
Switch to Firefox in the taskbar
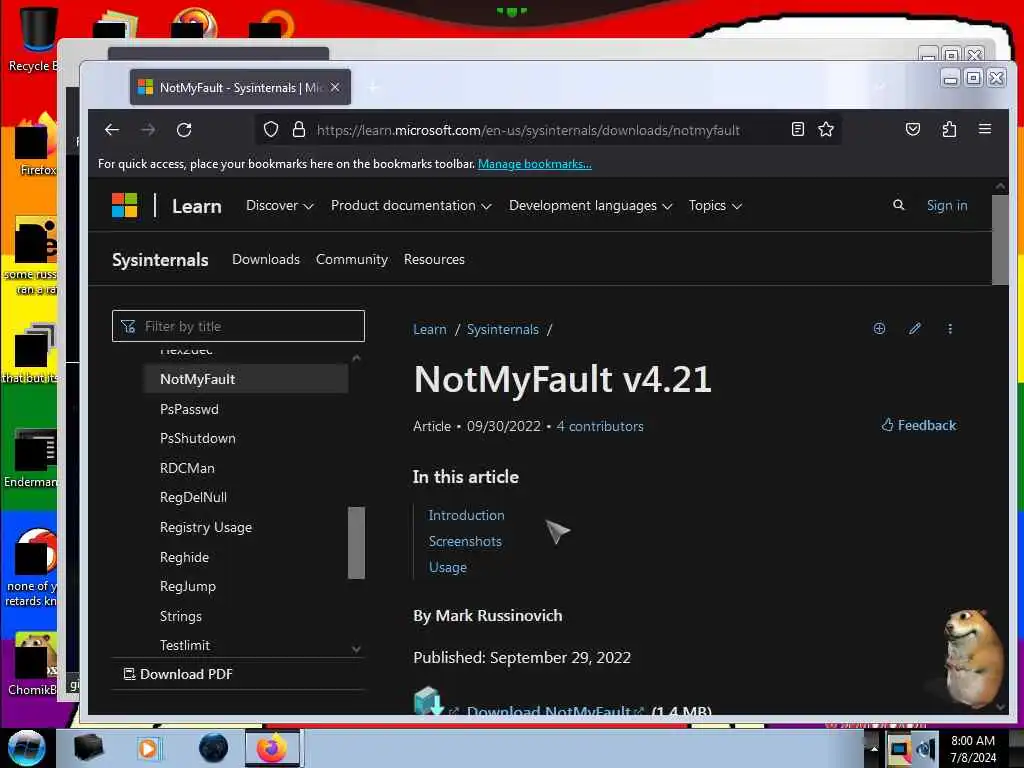click(x=272, y=748)
